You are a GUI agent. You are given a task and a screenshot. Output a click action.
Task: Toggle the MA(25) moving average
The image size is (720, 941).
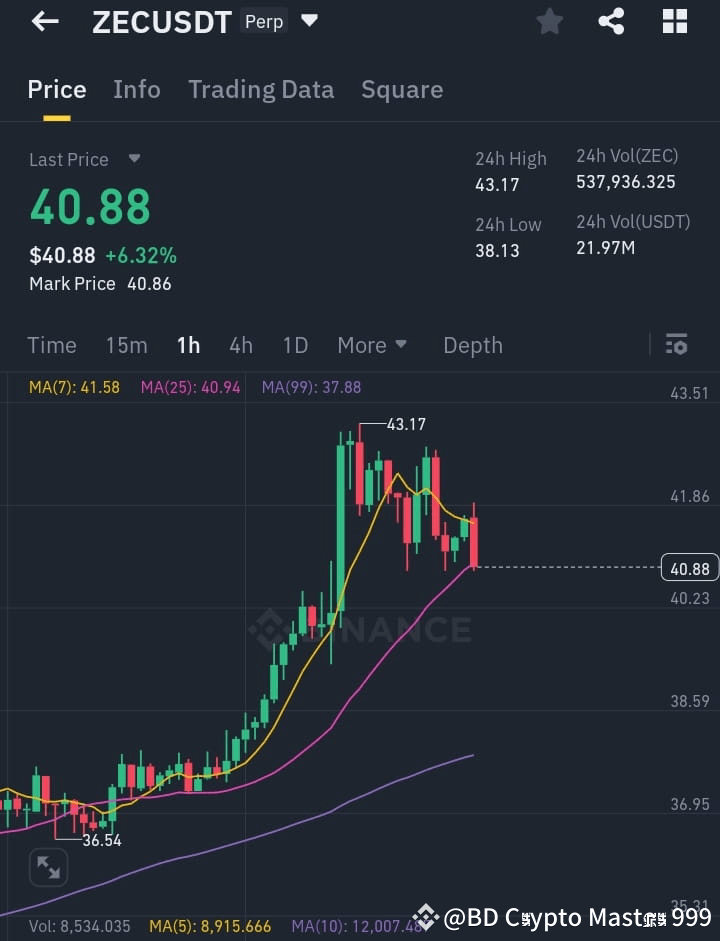(190, 386)
